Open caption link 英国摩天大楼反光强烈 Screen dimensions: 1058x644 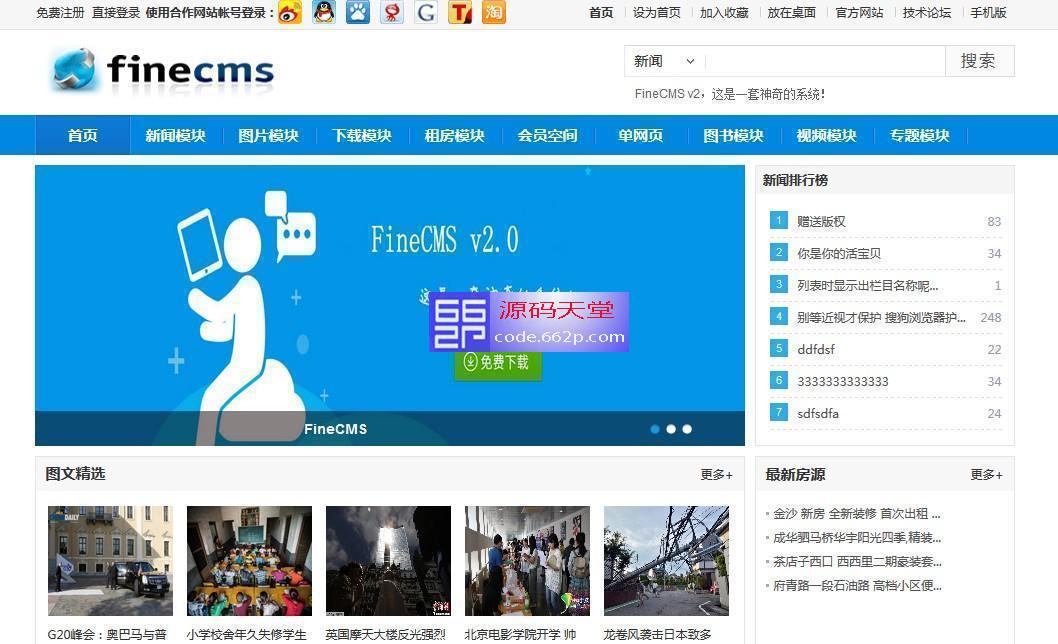click(x=386, y=635)
